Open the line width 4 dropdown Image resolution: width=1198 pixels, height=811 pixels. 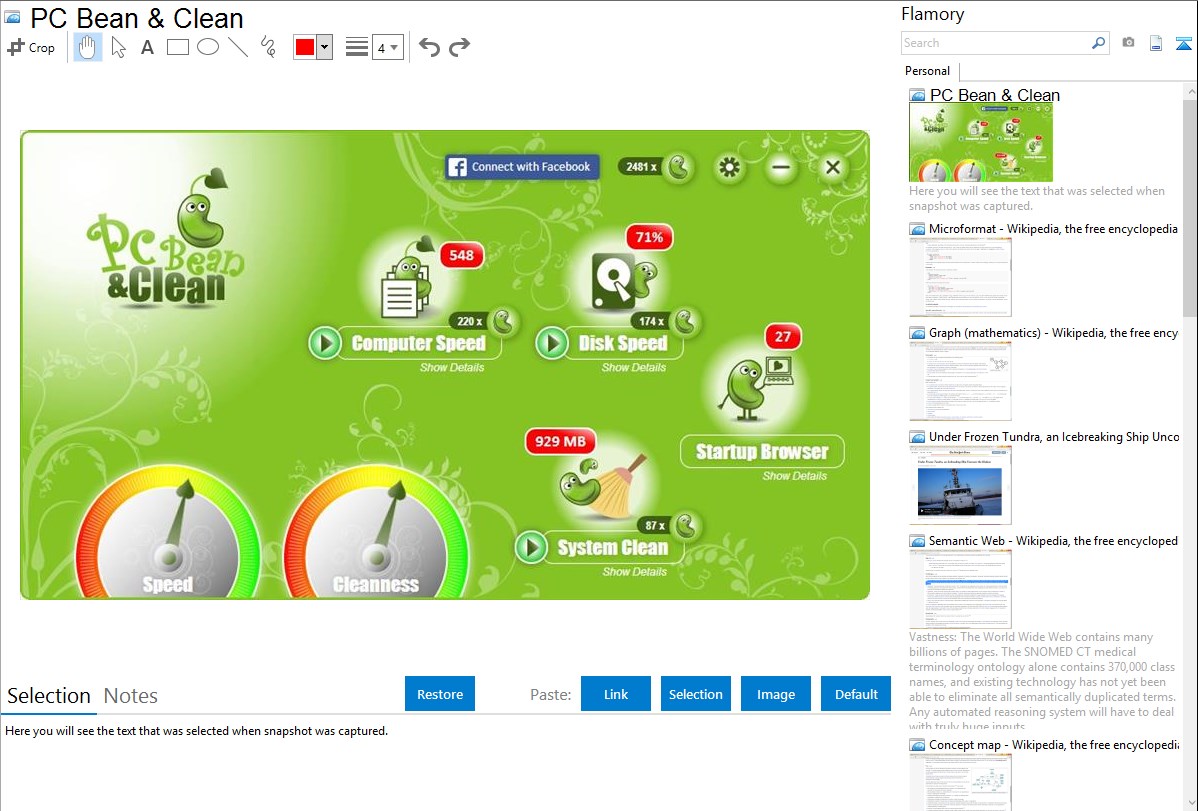(388, 47)
